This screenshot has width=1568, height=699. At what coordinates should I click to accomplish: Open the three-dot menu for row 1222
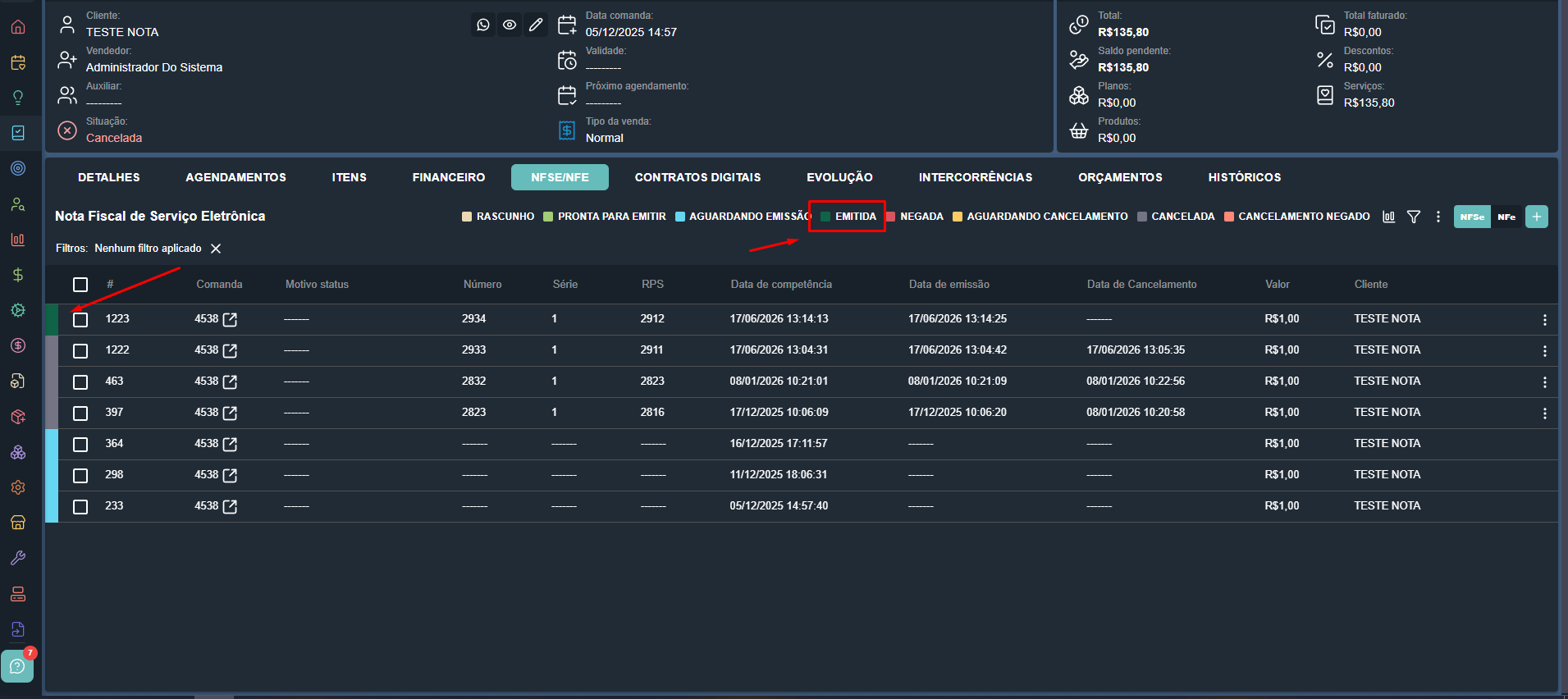[x=1544, y=350]
